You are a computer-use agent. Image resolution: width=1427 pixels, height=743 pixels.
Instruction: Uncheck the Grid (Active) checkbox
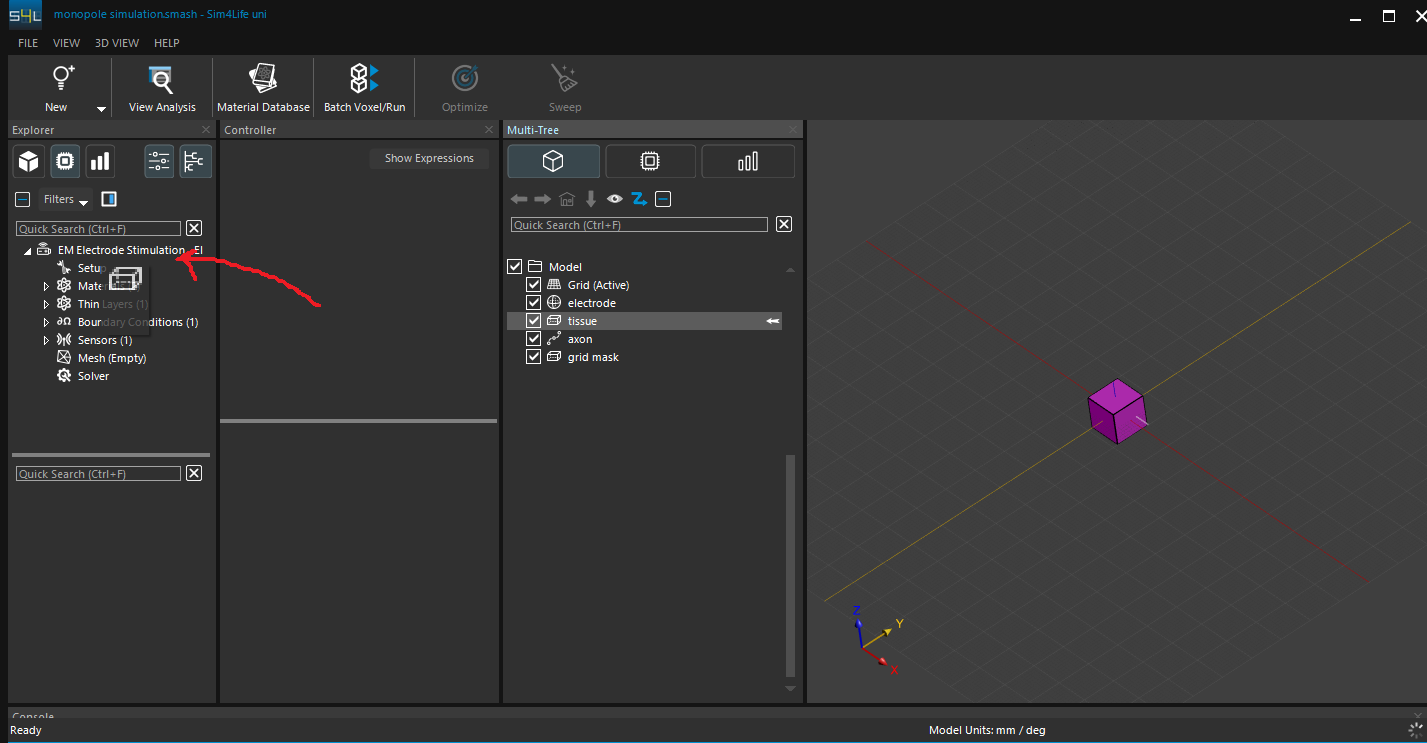click(x=534, y=285)
